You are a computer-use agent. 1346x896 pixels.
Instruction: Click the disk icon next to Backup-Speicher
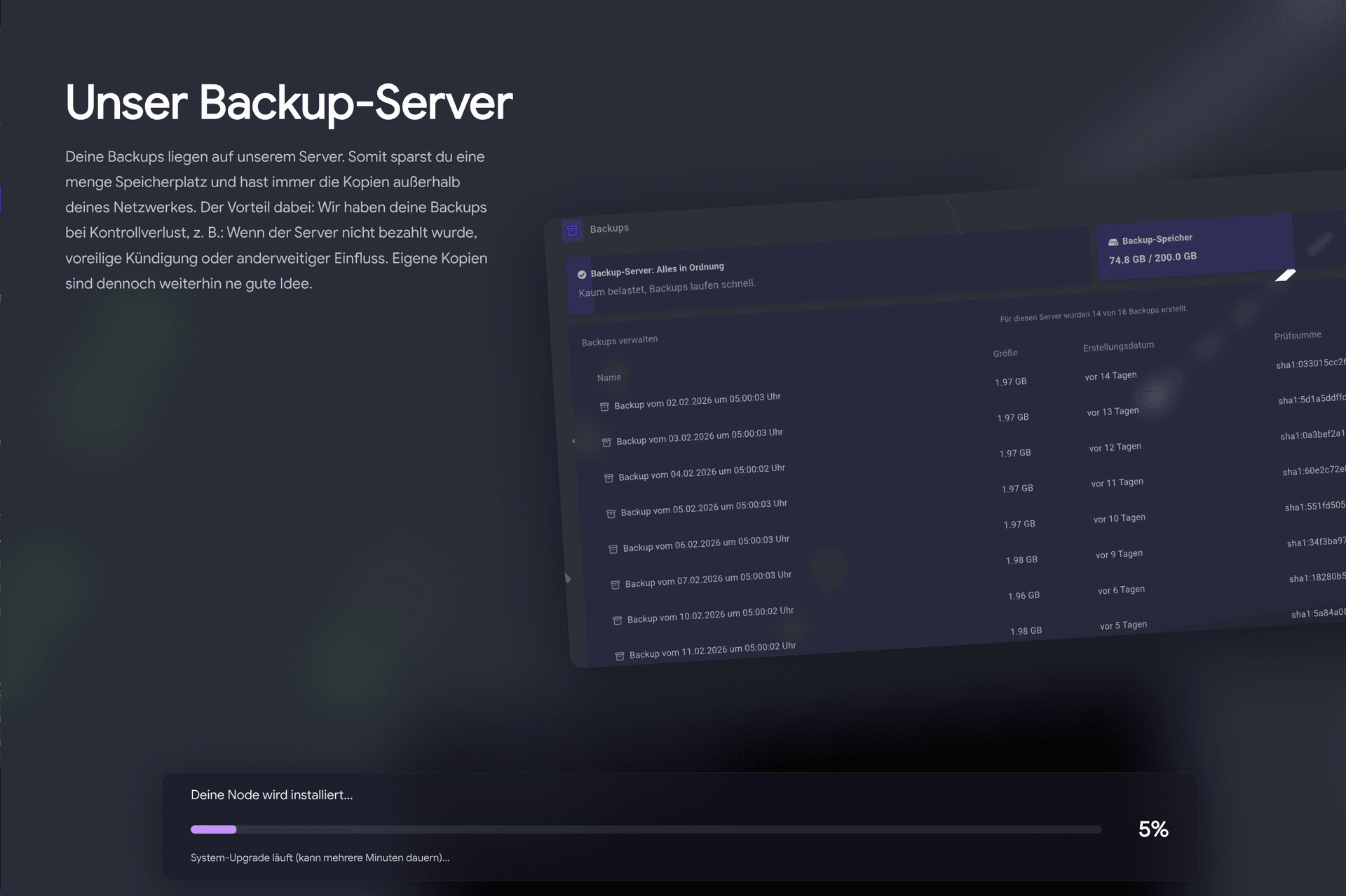tap(1113, 242)
